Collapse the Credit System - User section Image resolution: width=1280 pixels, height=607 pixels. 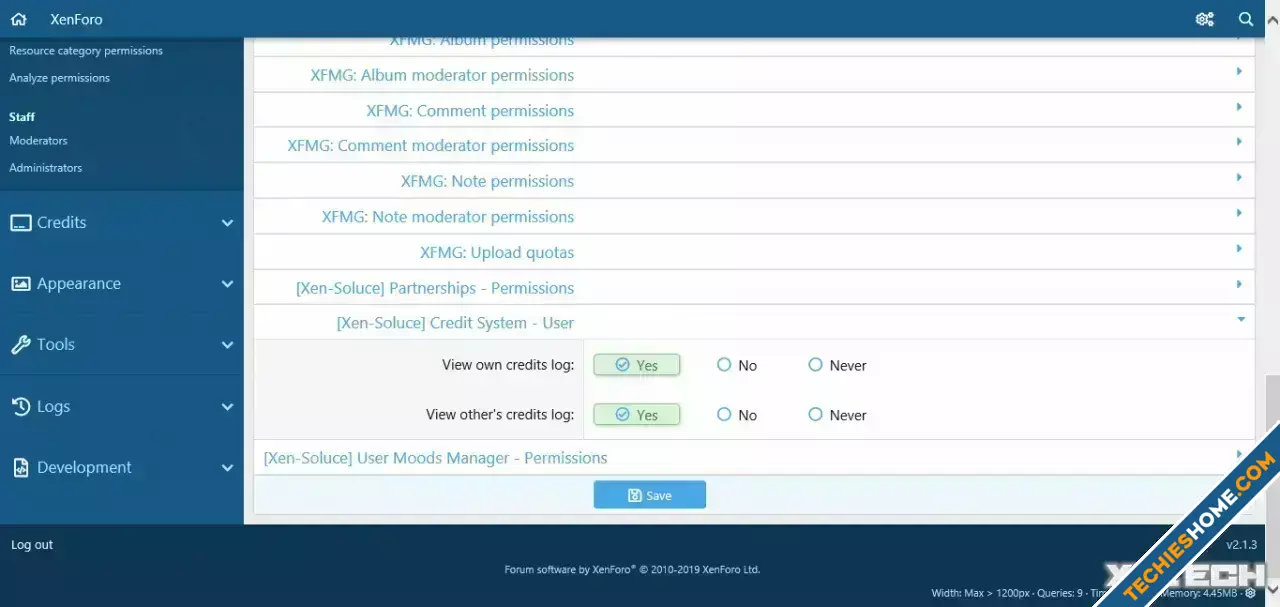coord(754,323)
